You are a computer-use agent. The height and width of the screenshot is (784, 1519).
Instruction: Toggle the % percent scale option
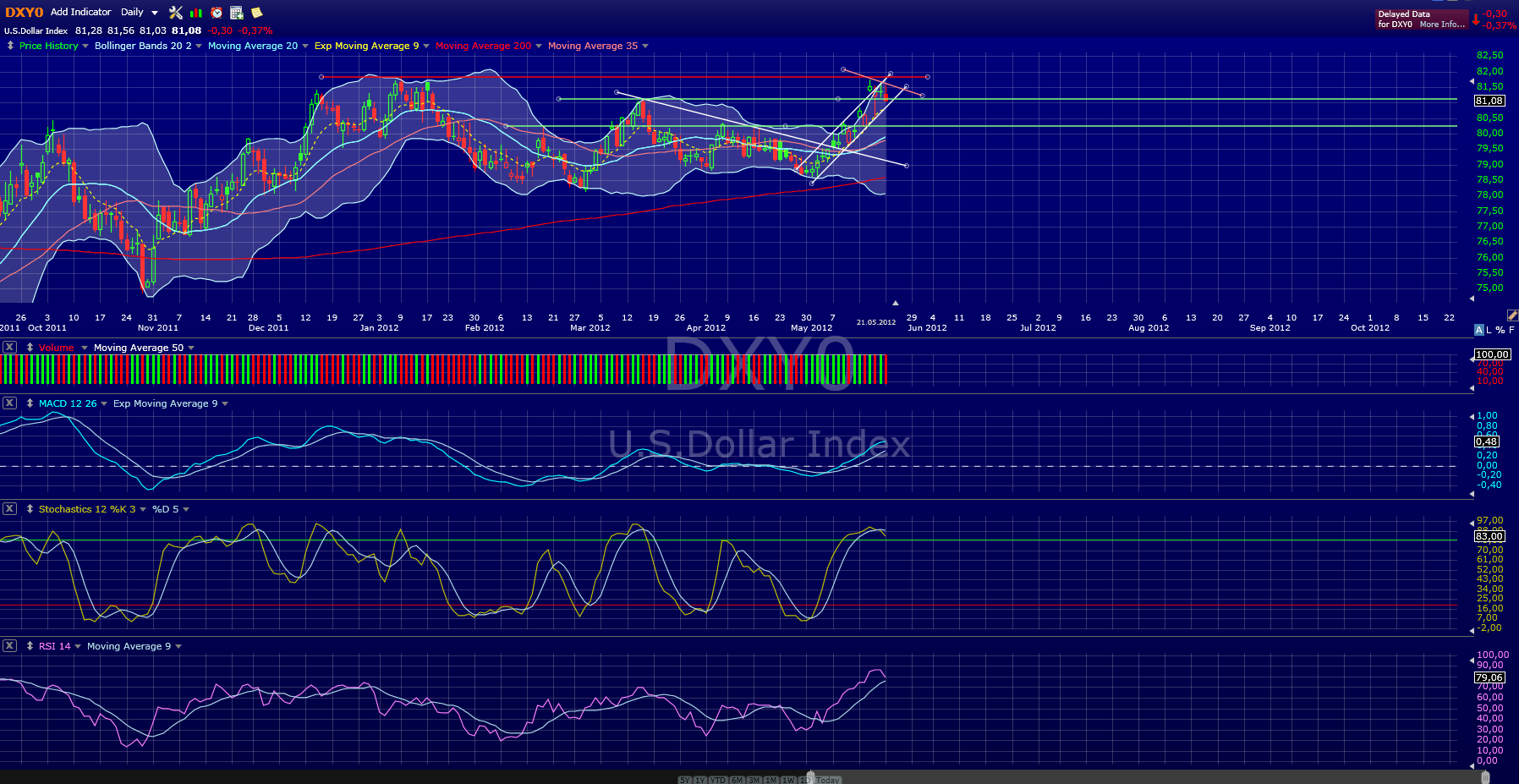[1500, 330]
